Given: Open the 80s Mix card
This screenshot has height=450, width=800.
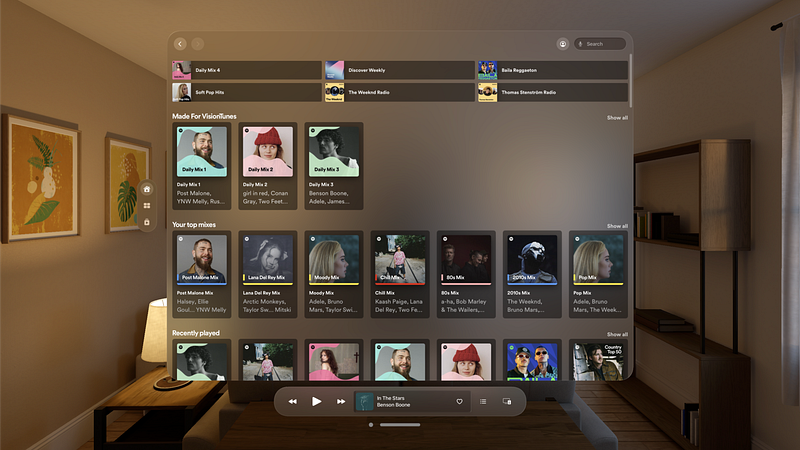Looking at the screenshot, I should [466, 274].
